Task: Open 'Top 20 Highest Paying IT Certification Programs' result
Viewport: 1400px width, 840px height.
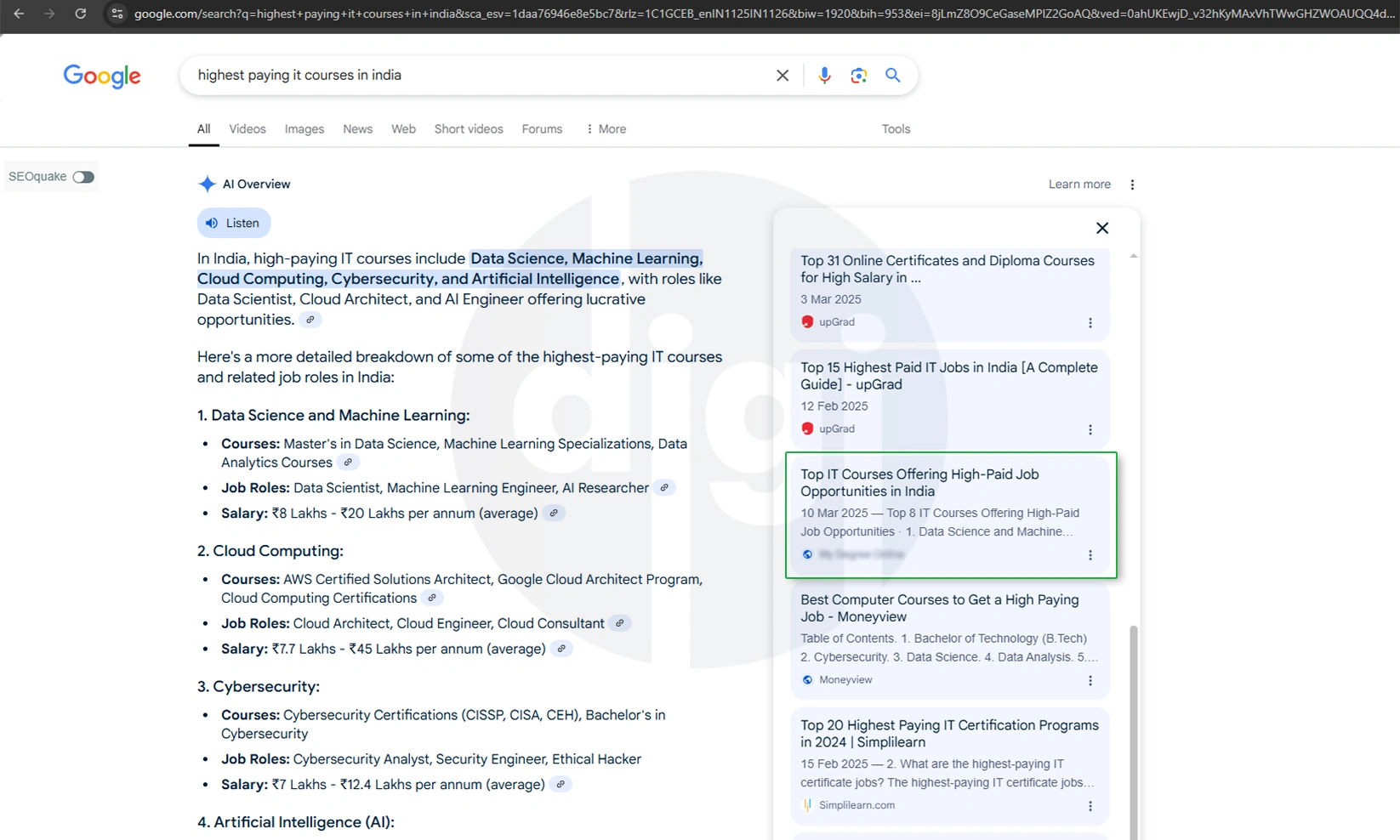Action: coord(949,734)
